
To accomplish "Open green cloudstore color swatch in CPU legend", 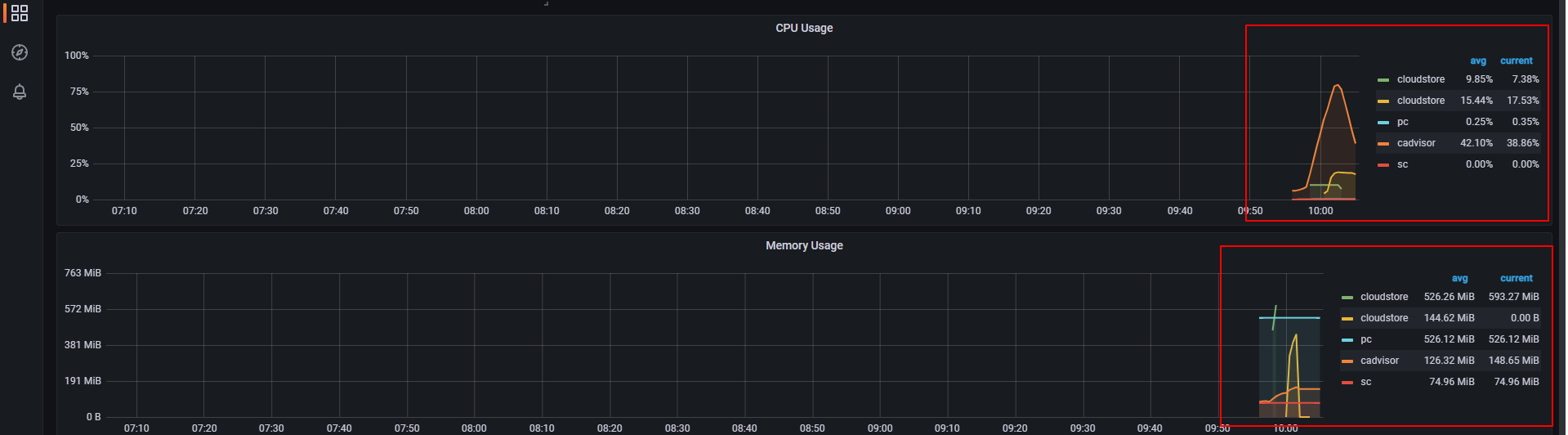I will click(1383, 80).
